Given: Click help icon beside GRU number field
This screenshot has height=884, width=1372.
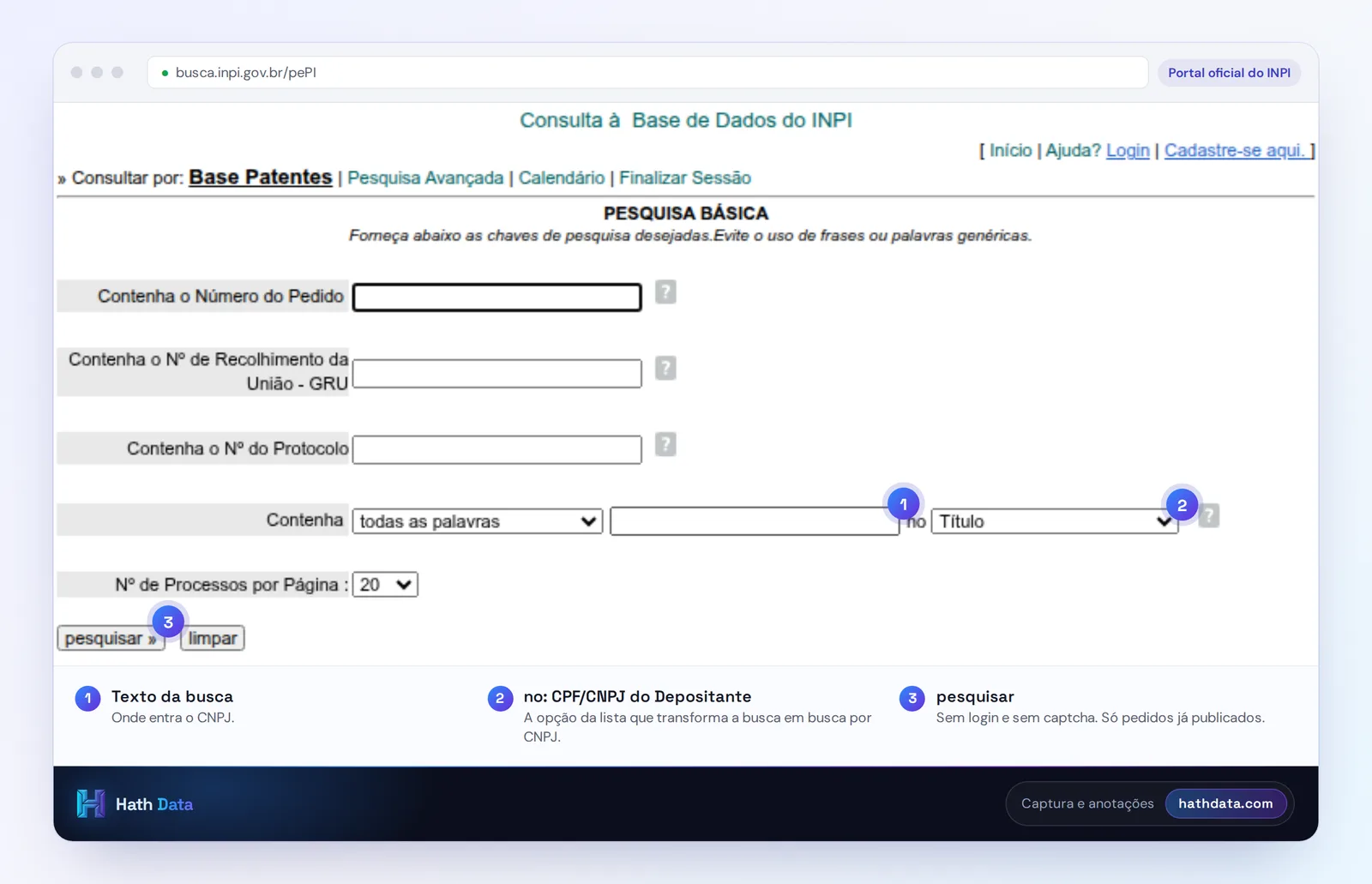Looking at the screenshot, I should click(x=665, y=368).
